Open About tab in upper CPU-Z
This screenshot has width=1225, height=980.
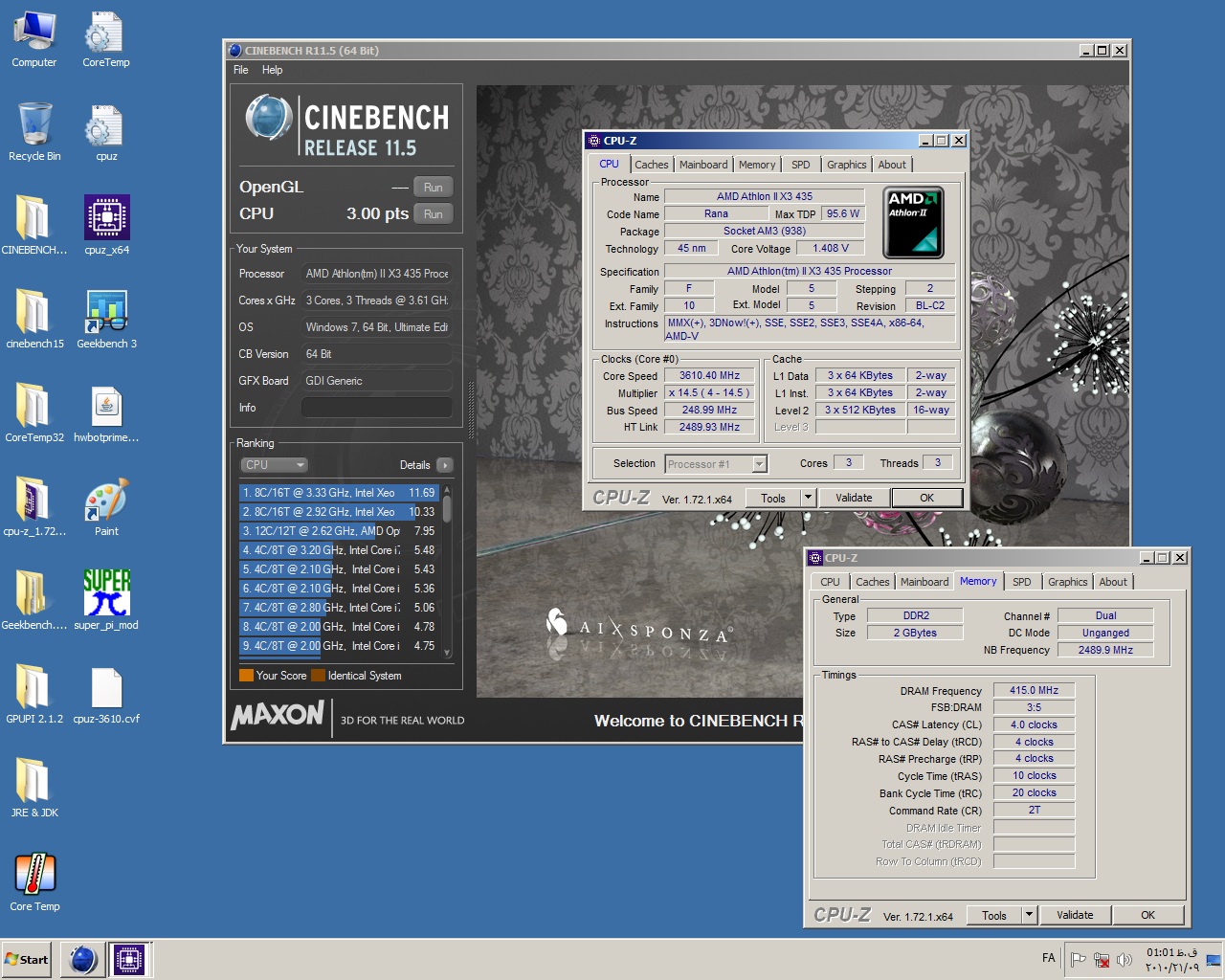(892, 165)
